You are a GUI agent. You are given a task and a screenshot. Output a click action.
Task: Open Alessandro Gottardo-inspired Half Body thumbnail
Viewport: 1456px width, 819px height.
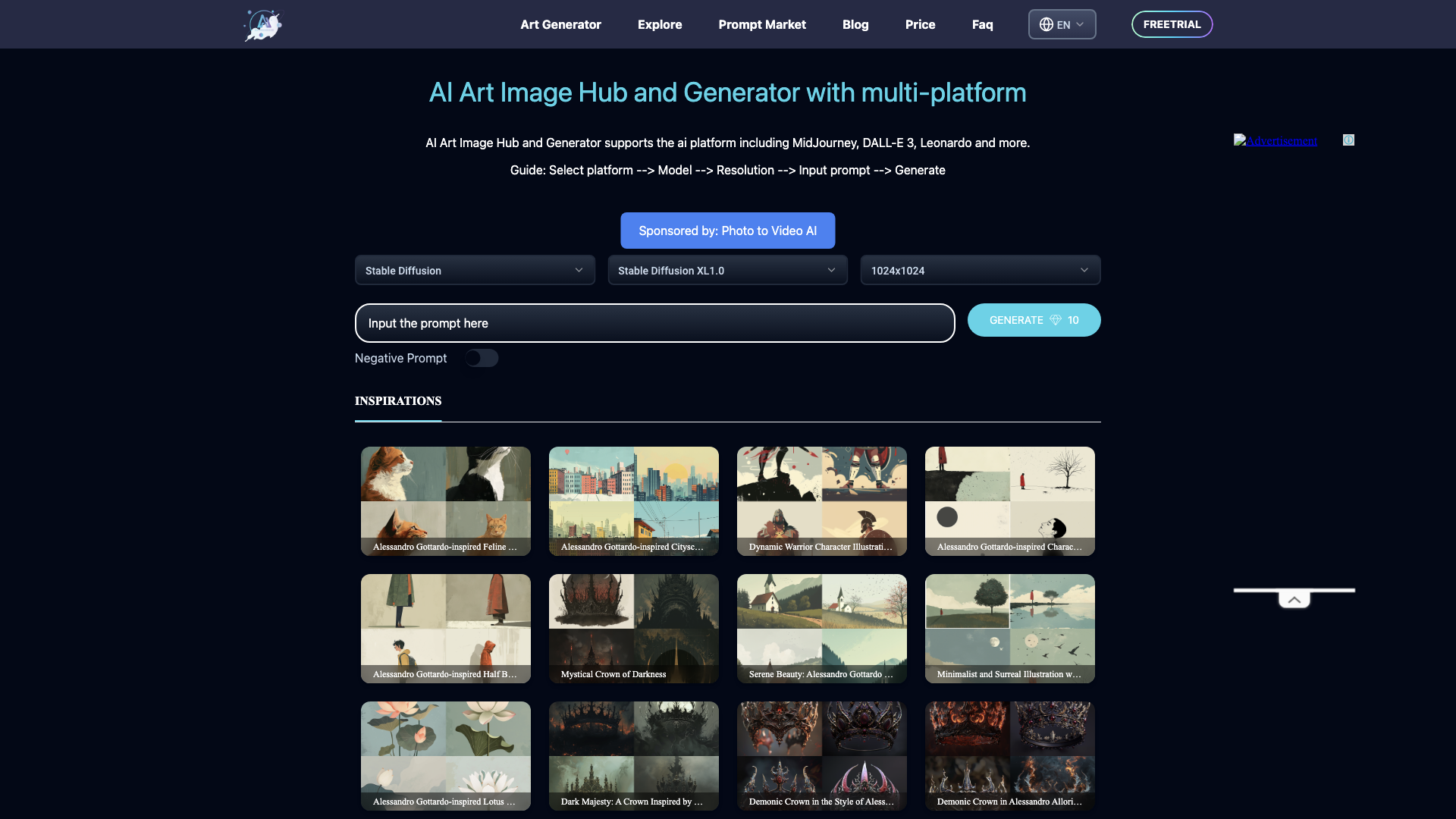[446, 629]
